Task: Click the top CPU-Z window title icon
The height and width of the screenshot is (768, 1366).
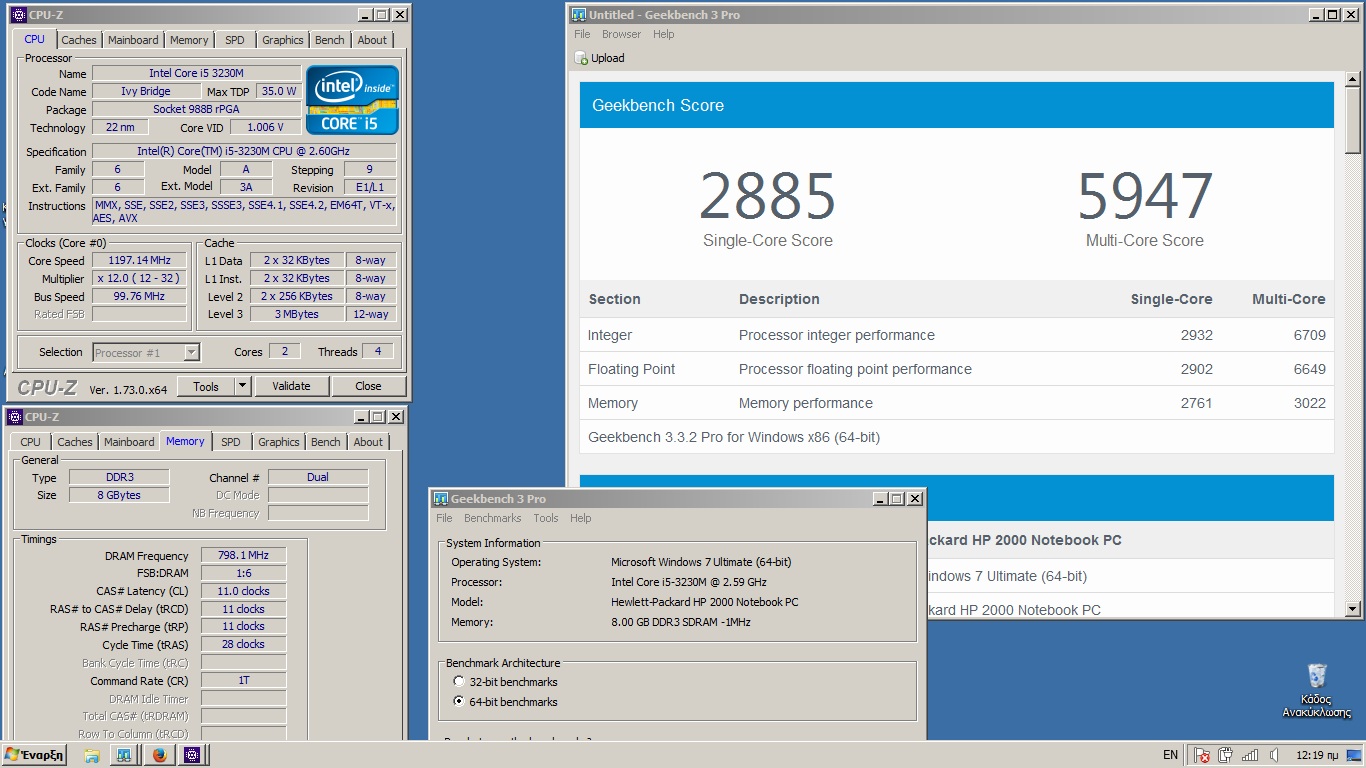Action: [x=18, y=15]
